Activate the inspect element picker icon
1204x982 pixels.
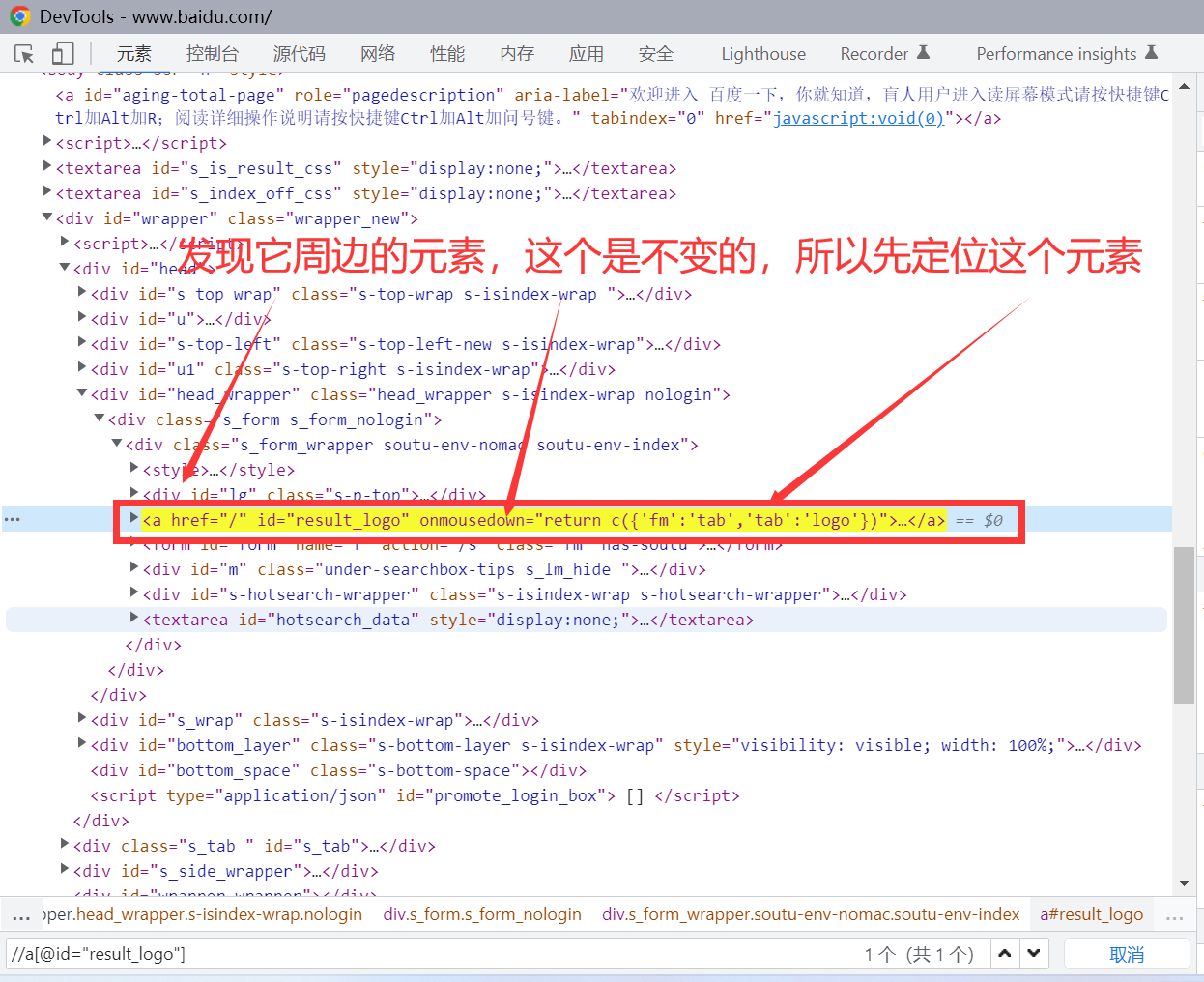pyautogui.click(x=24, y=54)
